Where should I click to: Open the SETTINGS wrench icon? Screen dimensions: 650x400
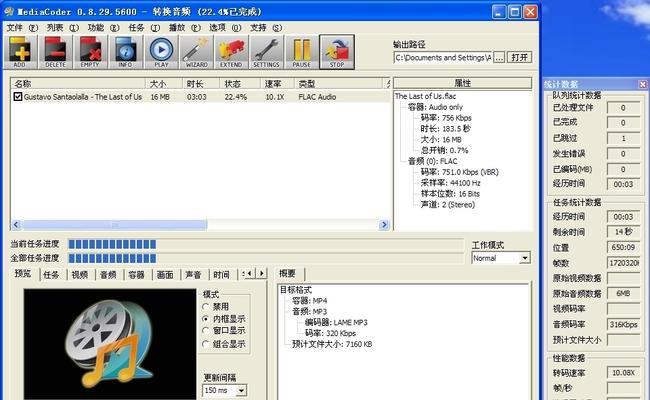coord(266,52)
